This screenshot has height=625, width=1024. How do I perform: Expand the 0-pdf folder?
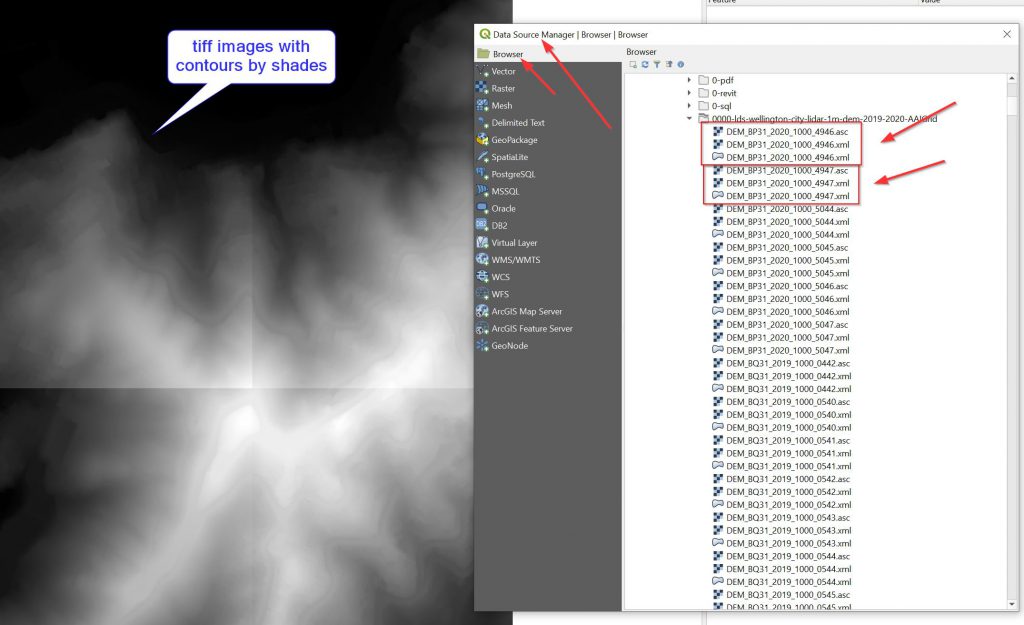[x=689, y=79]
